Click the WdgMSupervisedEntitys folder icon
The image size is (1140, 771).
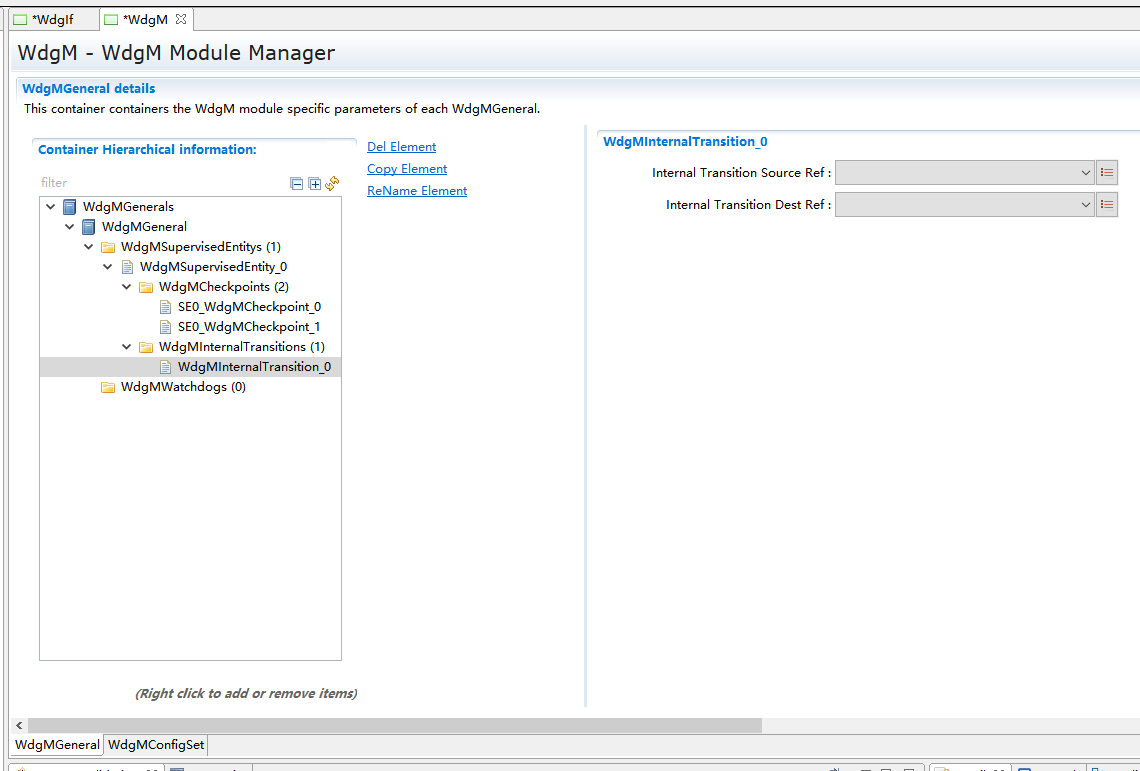pyautogui.click(x=108, y=247)
